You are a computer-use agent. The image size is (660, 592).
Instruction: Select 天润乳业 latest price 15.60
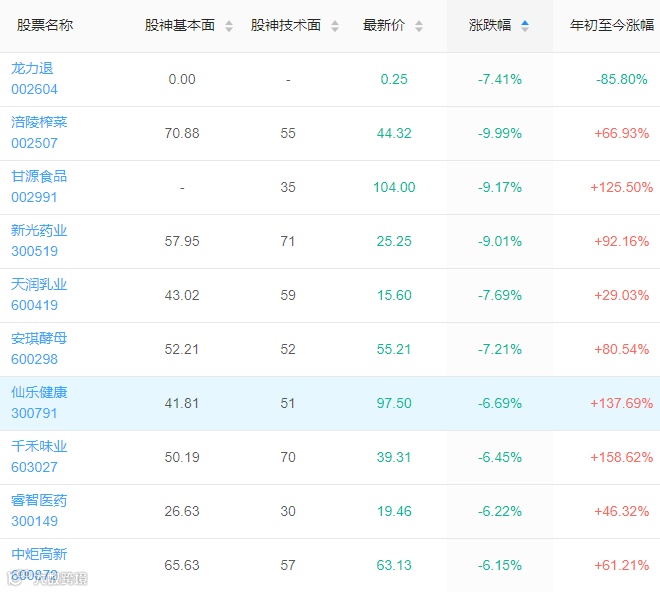point(394,295)
